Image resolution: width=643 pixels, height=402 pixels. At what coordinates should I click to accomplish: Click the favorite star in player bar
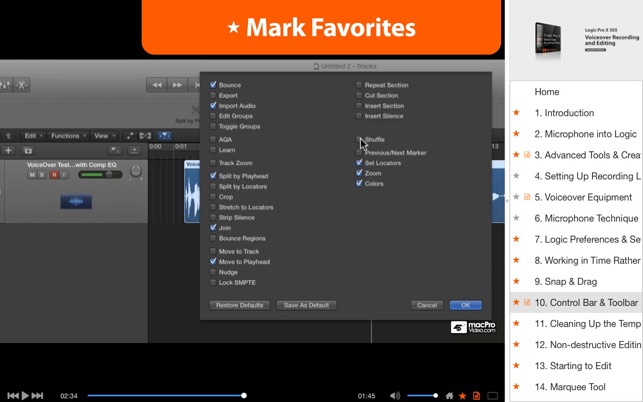tap(463, 396)
